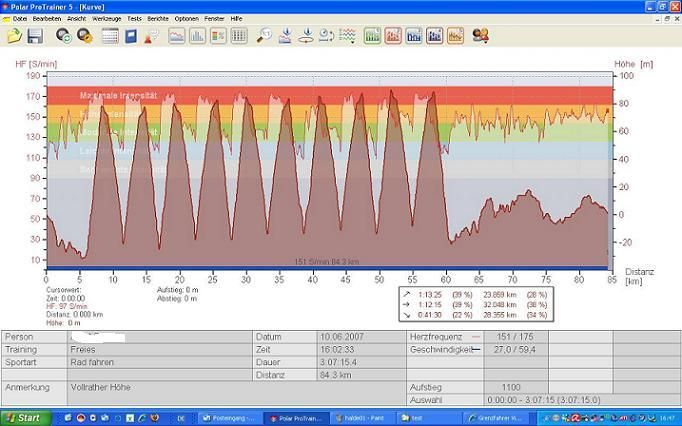Open the Werkzeuge menu
This screenshot has height=426, width=682.
point(108,18)
